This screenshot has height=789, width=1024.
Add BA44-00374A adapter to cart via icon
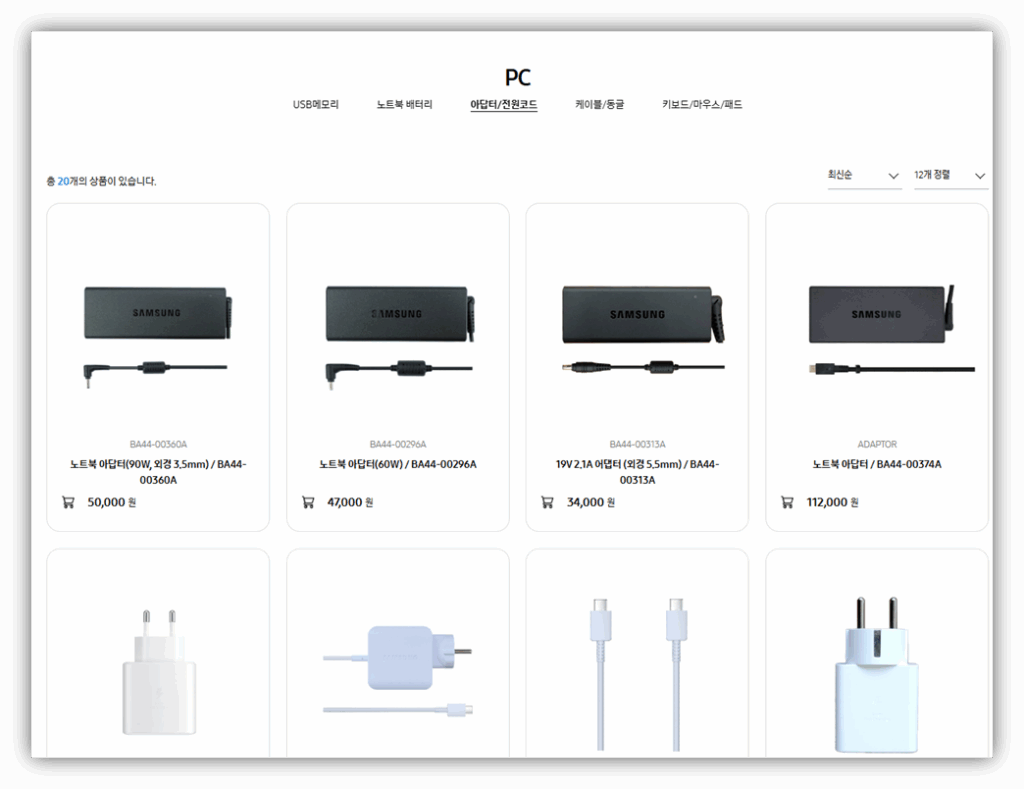(787, 502)
